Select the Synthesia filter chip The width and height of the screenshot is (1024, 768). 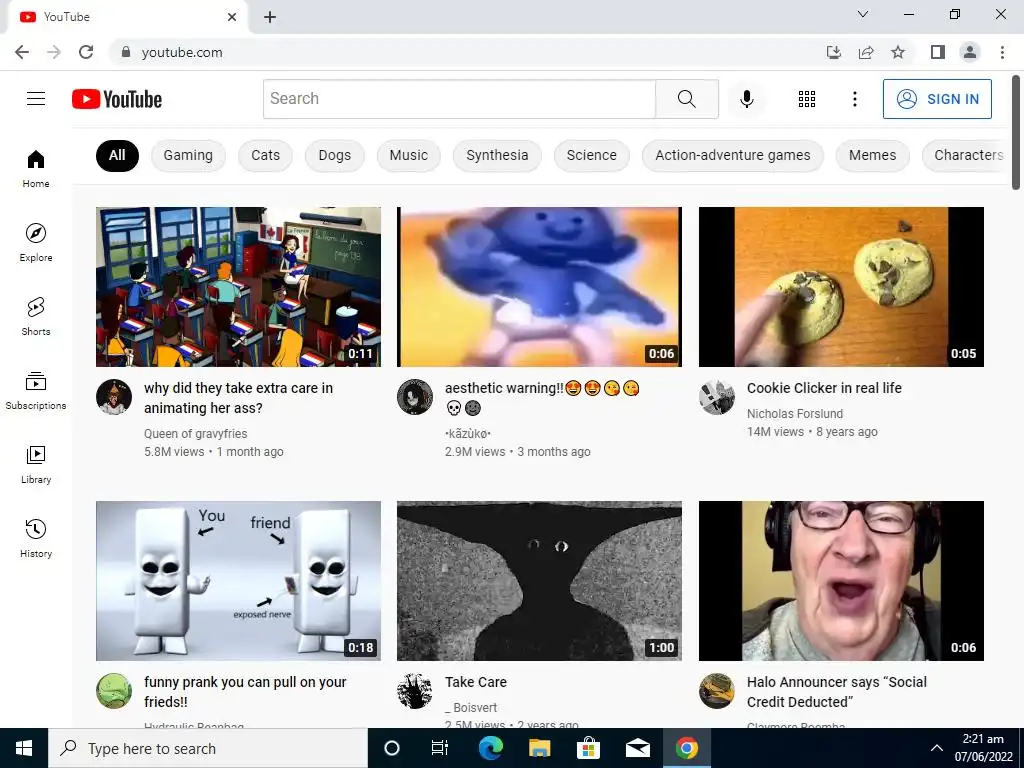[x=497, y=155]
